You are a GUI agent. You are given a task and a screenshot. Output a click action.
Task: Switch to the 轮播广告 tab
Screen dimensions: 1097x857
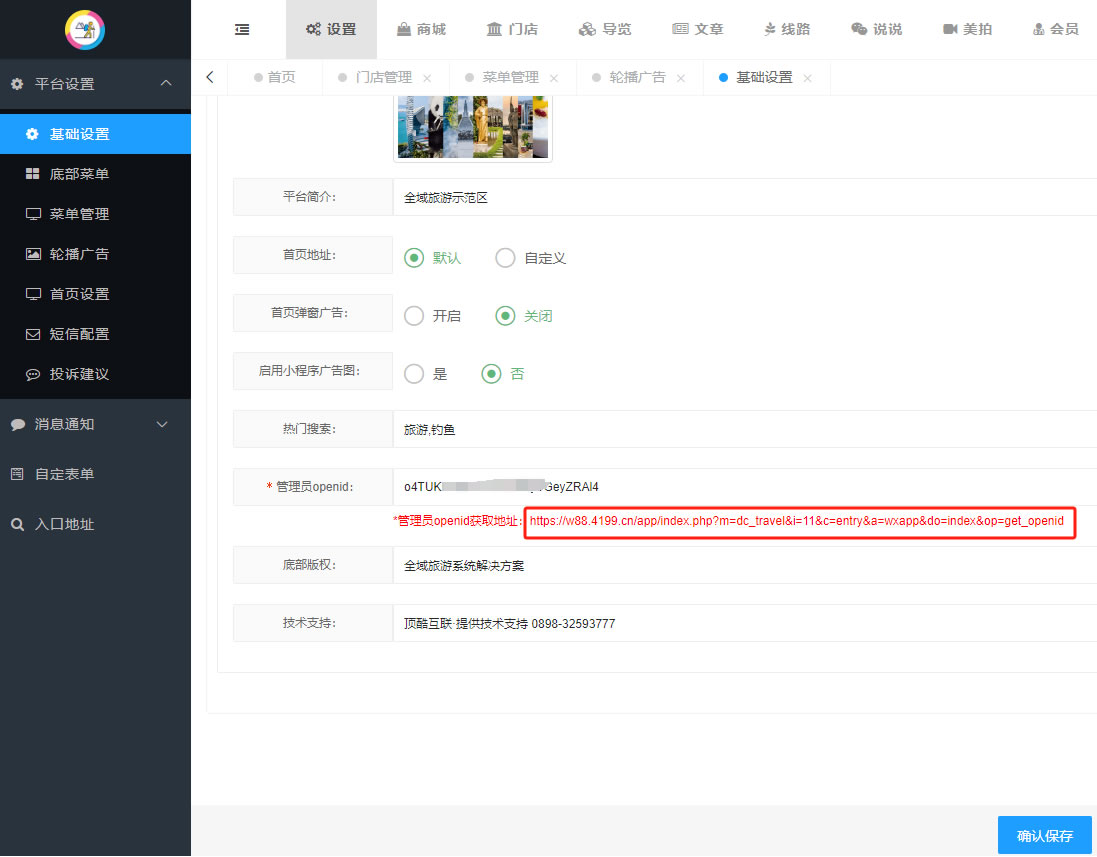click(637, 78)
